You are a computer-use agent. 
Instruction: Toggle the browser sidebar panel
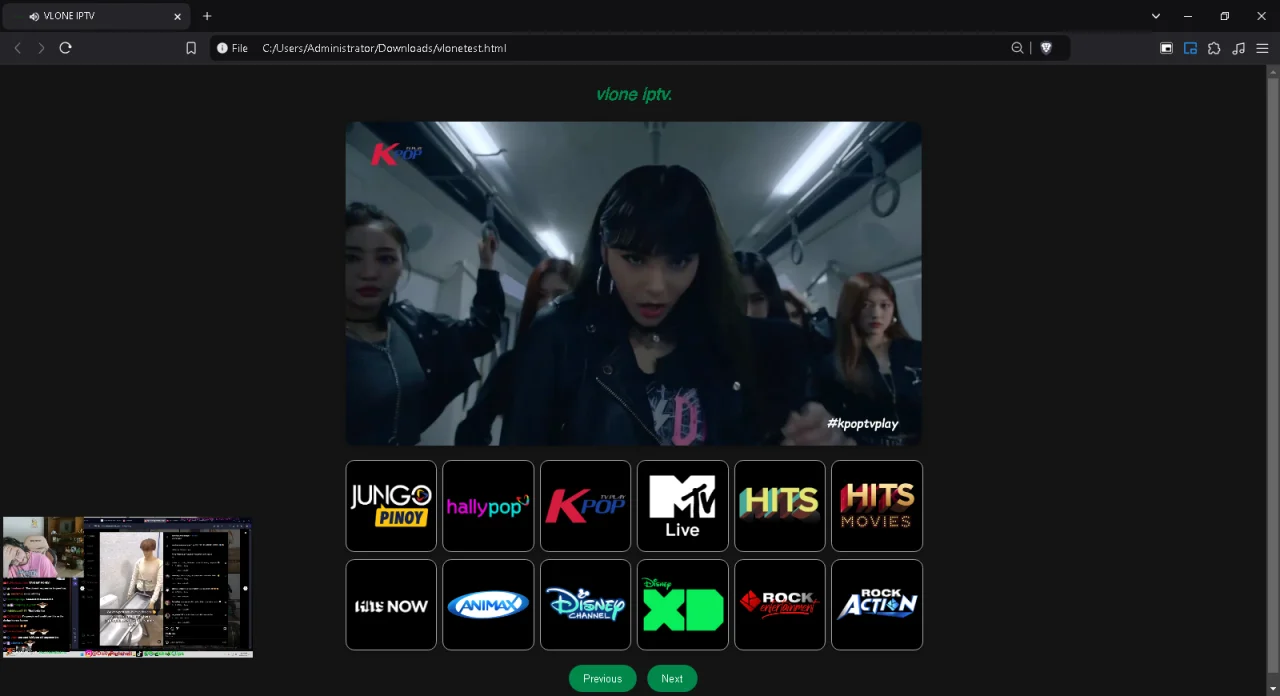(x=1166, y=48)
